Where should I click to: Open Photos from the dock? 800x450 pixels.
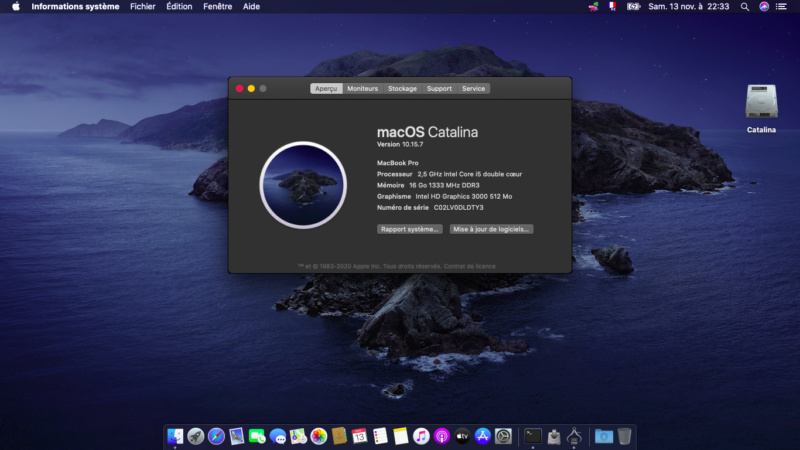click(319, 436)
